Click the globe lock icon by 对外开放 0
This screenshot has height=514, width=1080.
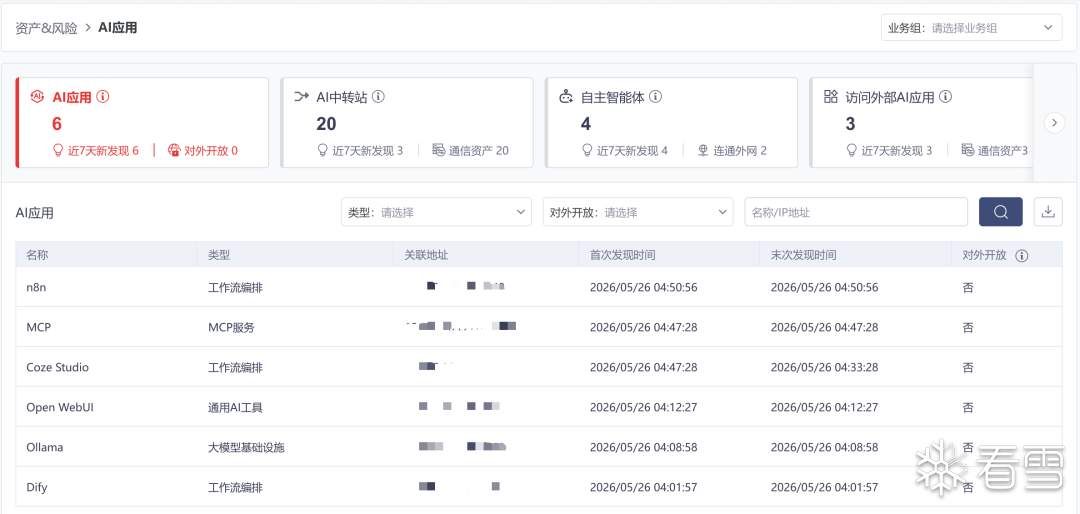pos(174,150)
